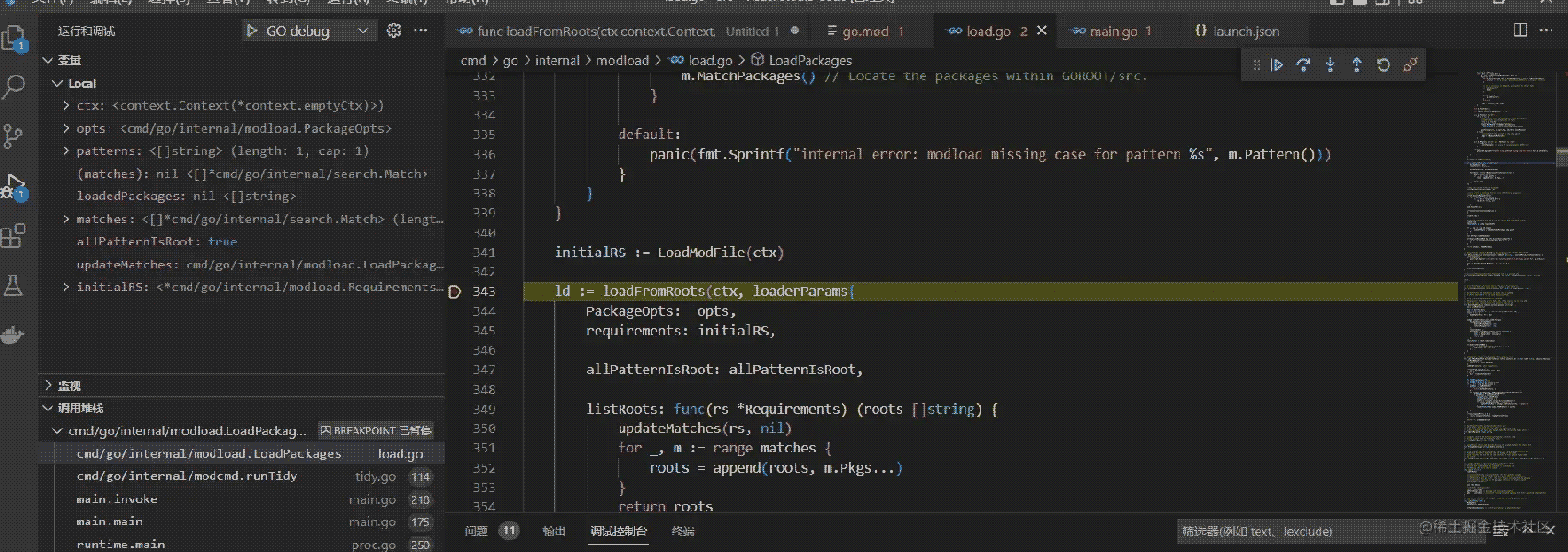Open launch.json via the gear icon
The image size is (1568, 552).
[394, 31]
